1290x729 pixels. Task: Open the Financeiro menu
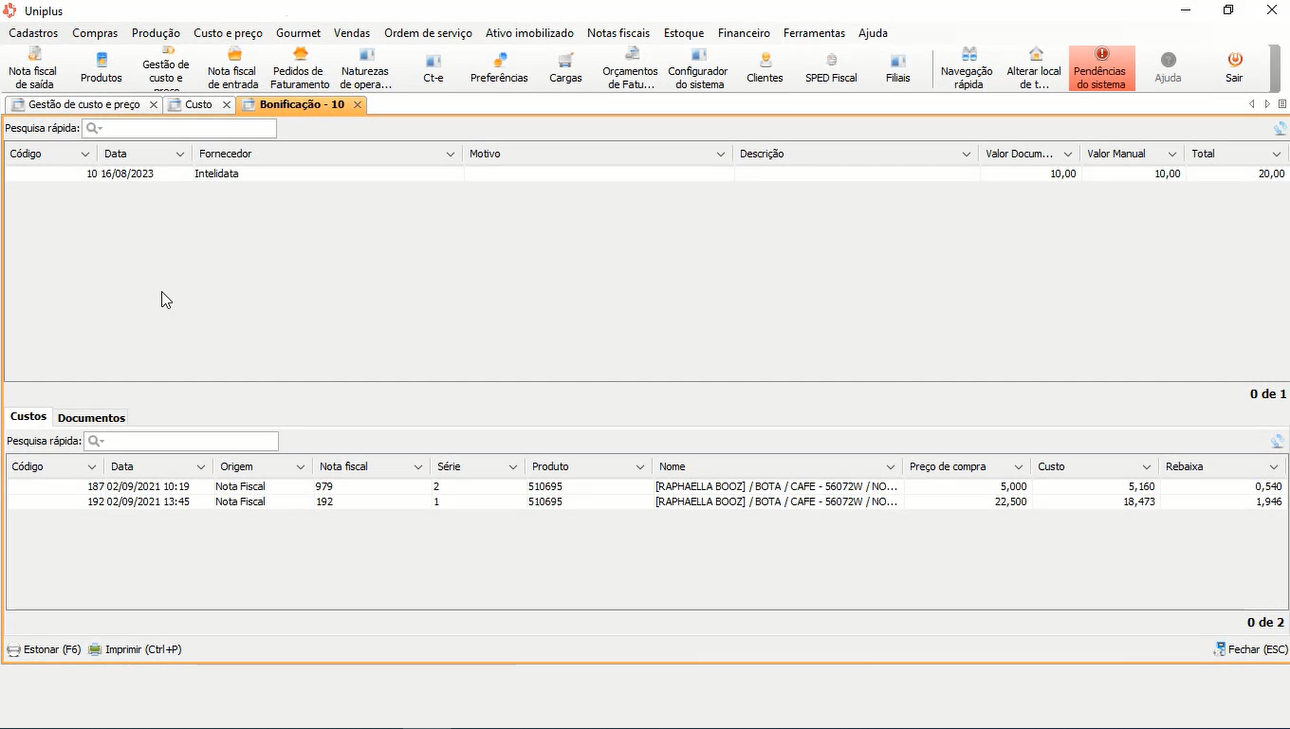pyautogui.click(x=744, y=33)
